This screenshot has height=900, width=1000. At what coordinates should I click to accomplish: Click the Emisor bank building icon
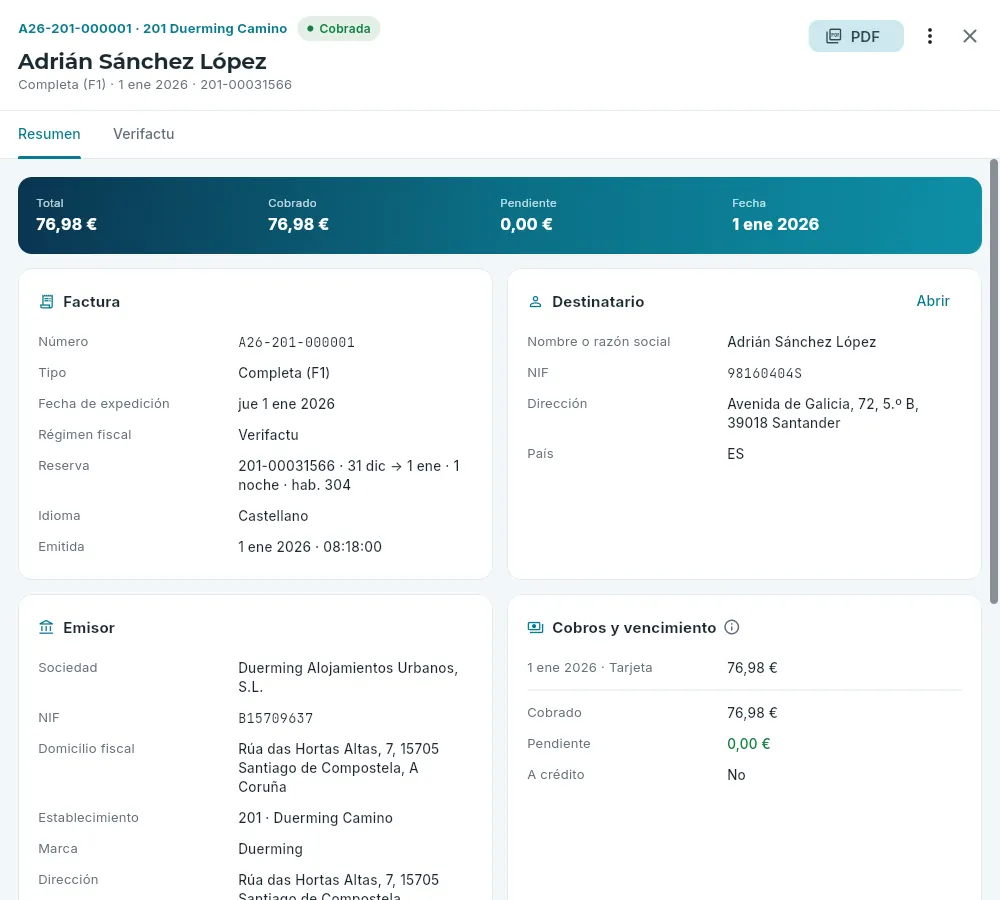pyautogui.click(x=46, y=628)
